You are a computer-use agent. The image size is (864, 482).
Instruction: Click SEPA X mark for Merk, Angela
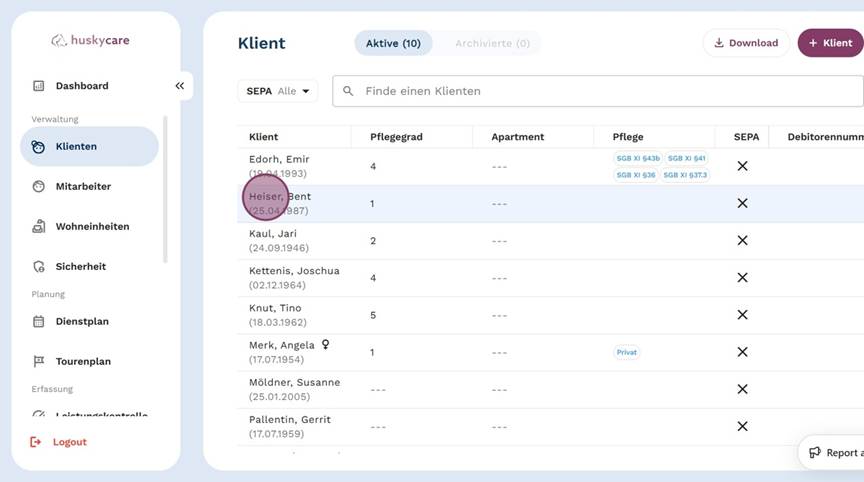click(x=742, y=352)
